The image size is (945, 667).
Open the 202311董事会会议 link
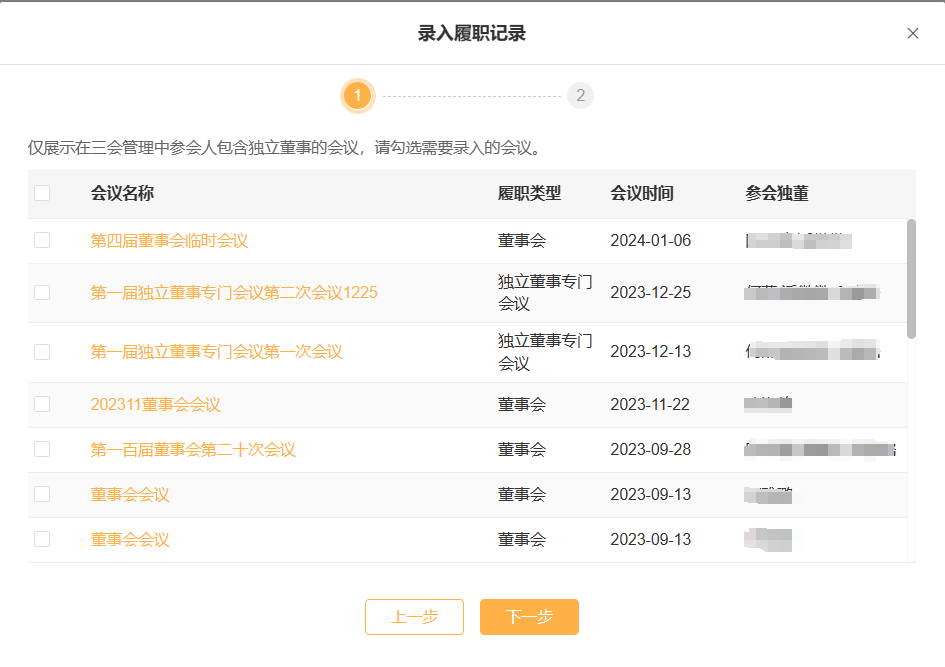point(155,405)
